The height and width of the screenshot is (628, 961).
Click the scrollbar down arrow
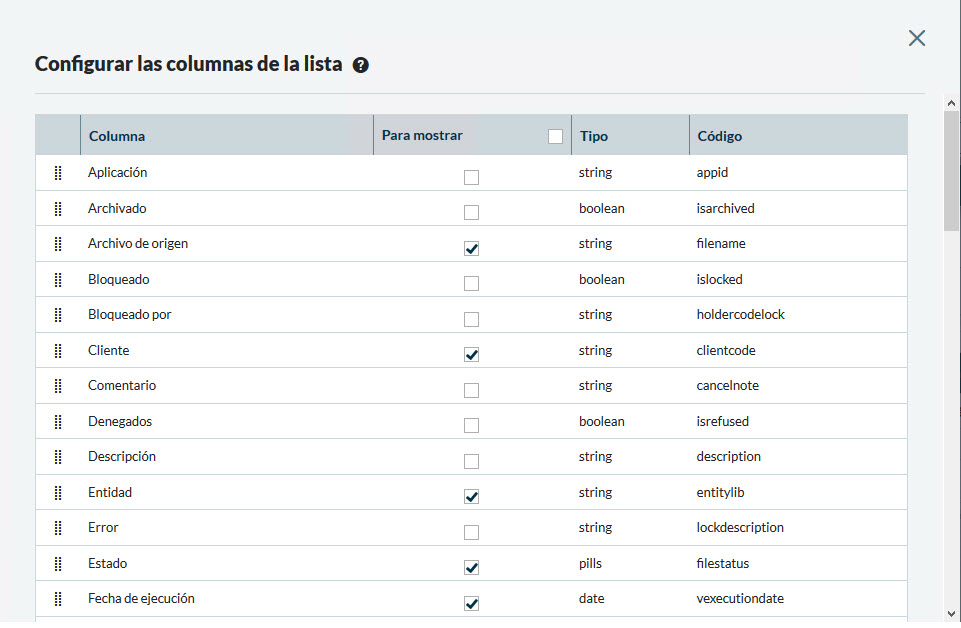951,613
